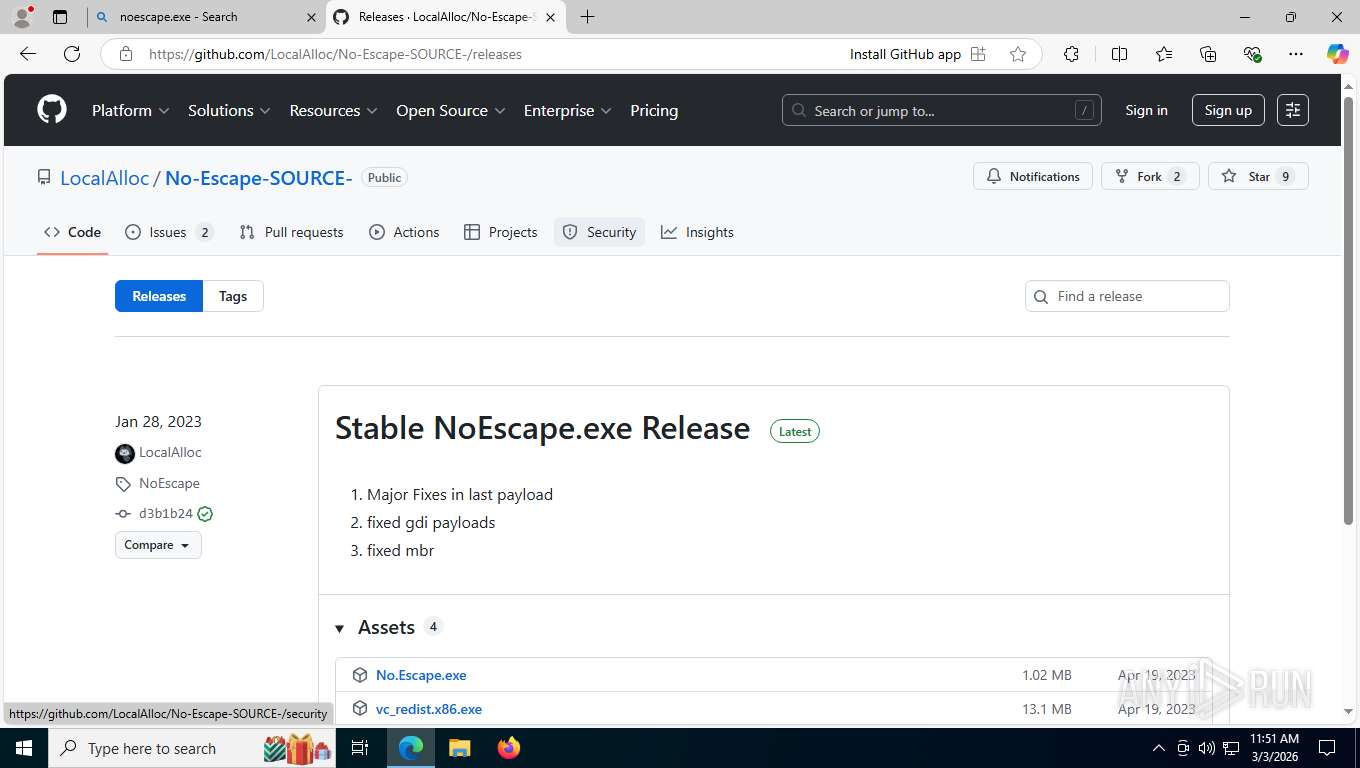Viewport: 1360px width, 768px height.
Task: Open the Pull requests tab
Action: point(291,232)
